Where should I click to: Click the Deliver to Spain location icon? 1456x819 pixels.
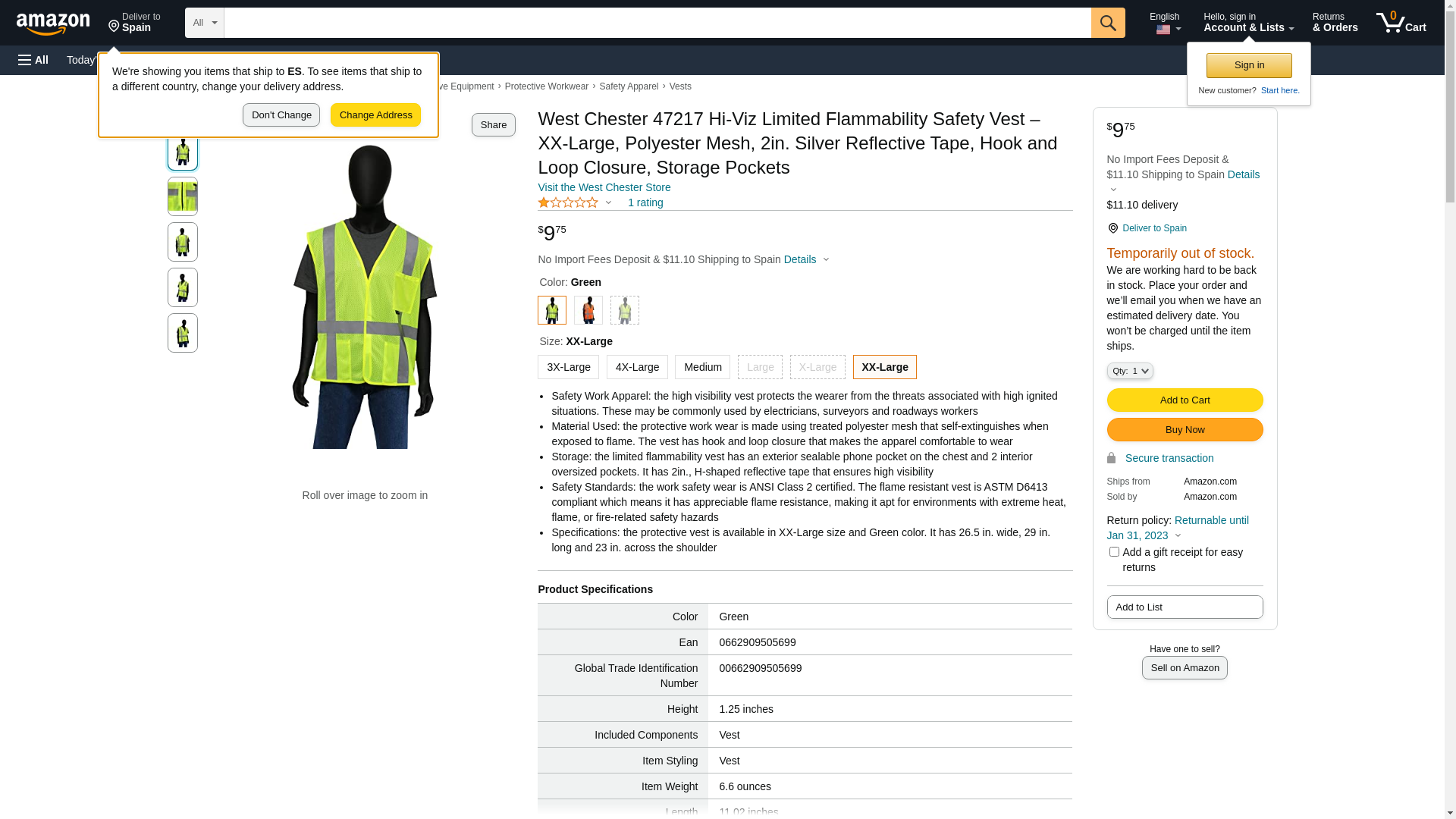pos(114,27)
